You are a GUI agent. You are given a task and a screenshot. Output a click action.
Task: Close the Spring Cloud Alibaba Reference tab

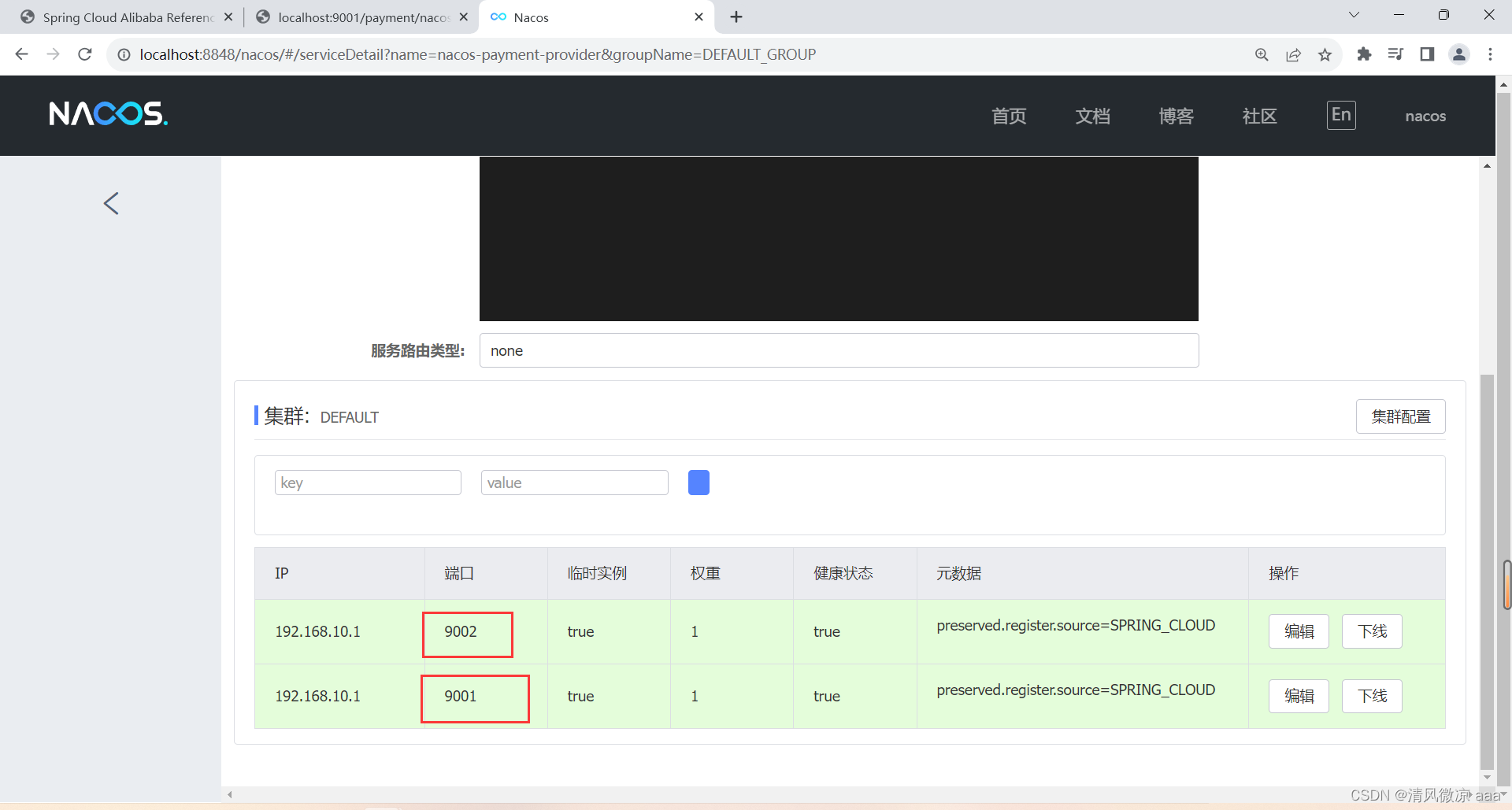coord(228,17)
